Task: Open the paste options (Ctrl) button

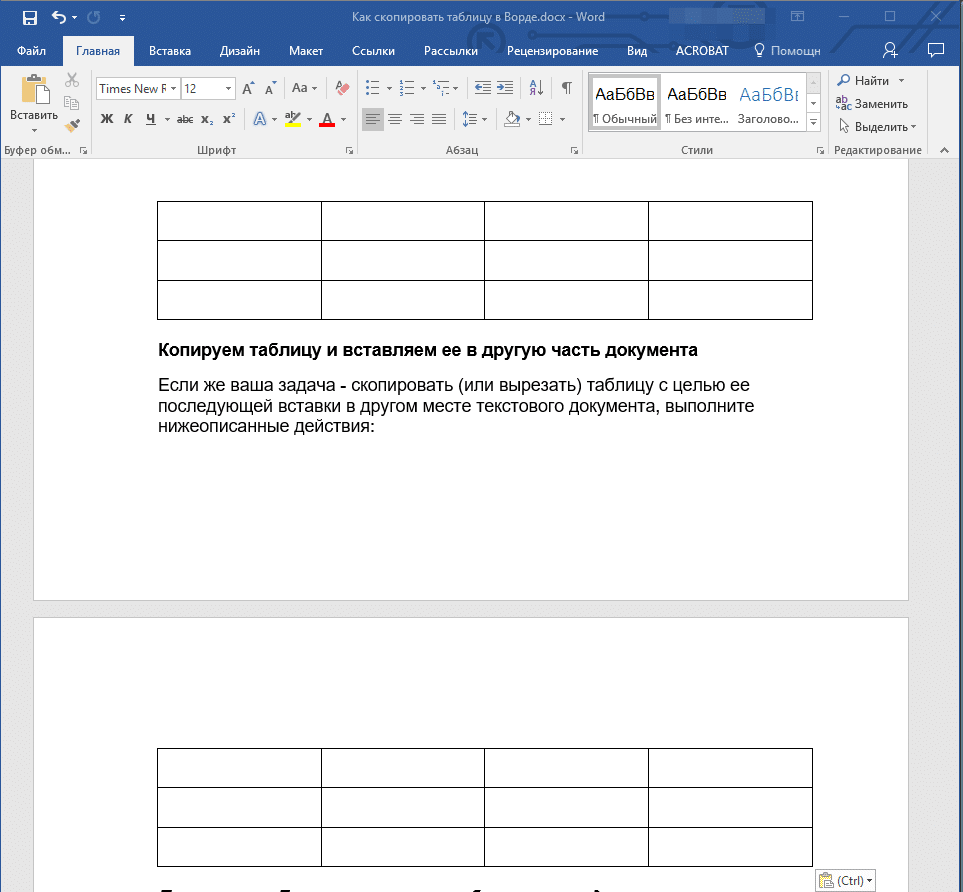Action: point(845,879)
